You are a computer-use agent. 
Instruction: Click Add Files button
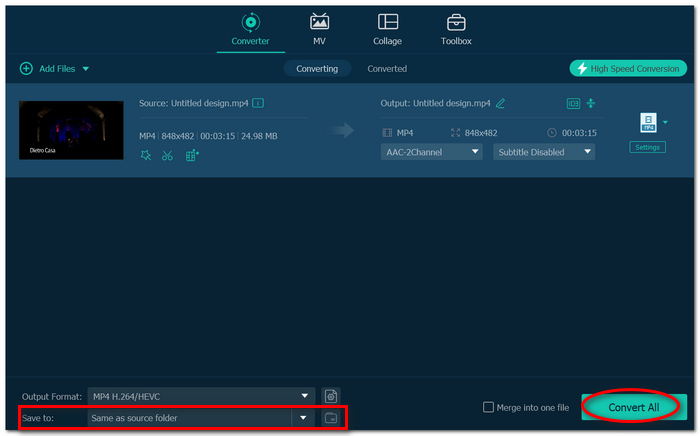(47, 69)
